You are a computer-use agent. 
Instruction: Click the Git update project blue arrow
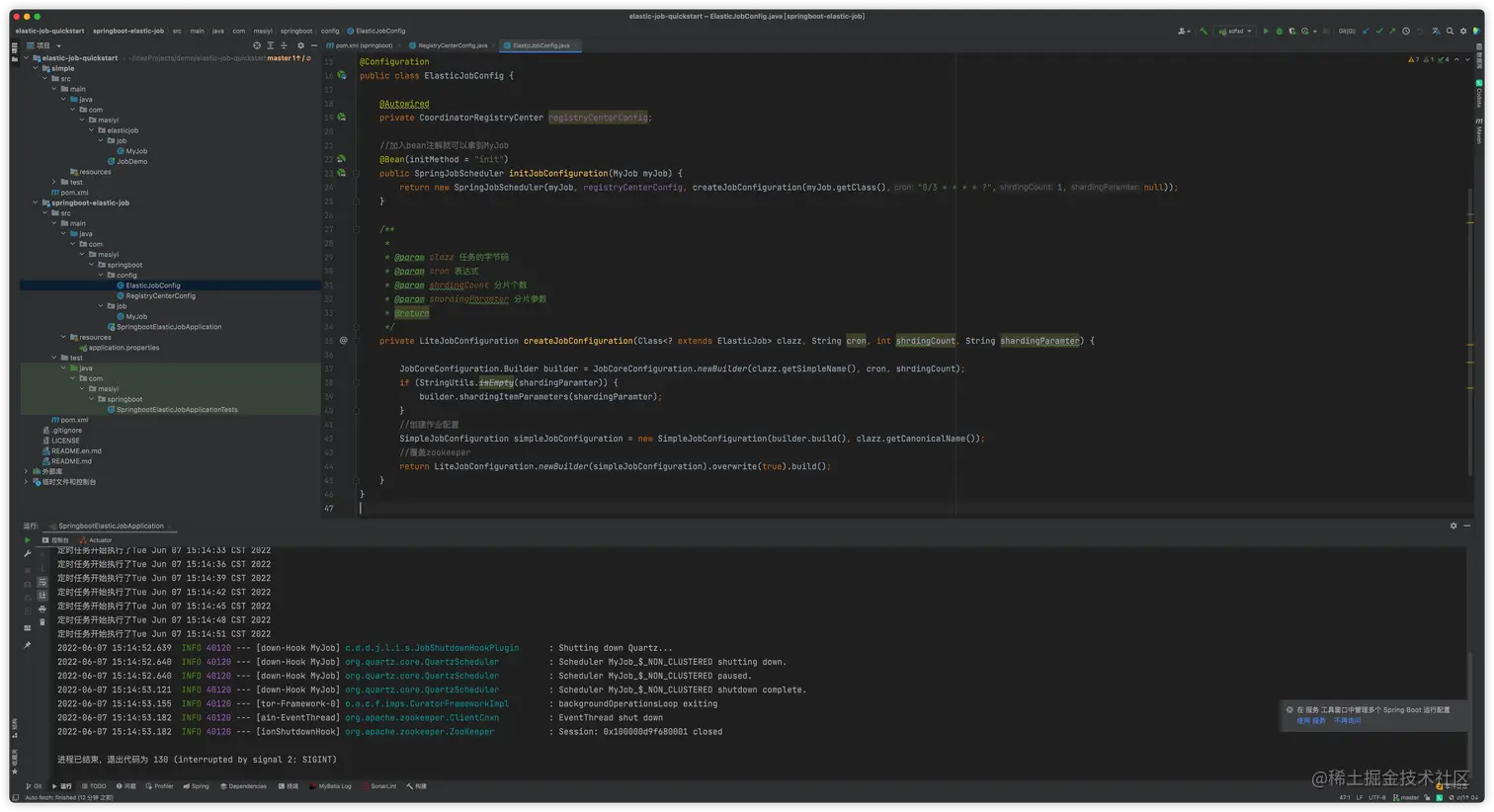click(x=1366, y=31)
